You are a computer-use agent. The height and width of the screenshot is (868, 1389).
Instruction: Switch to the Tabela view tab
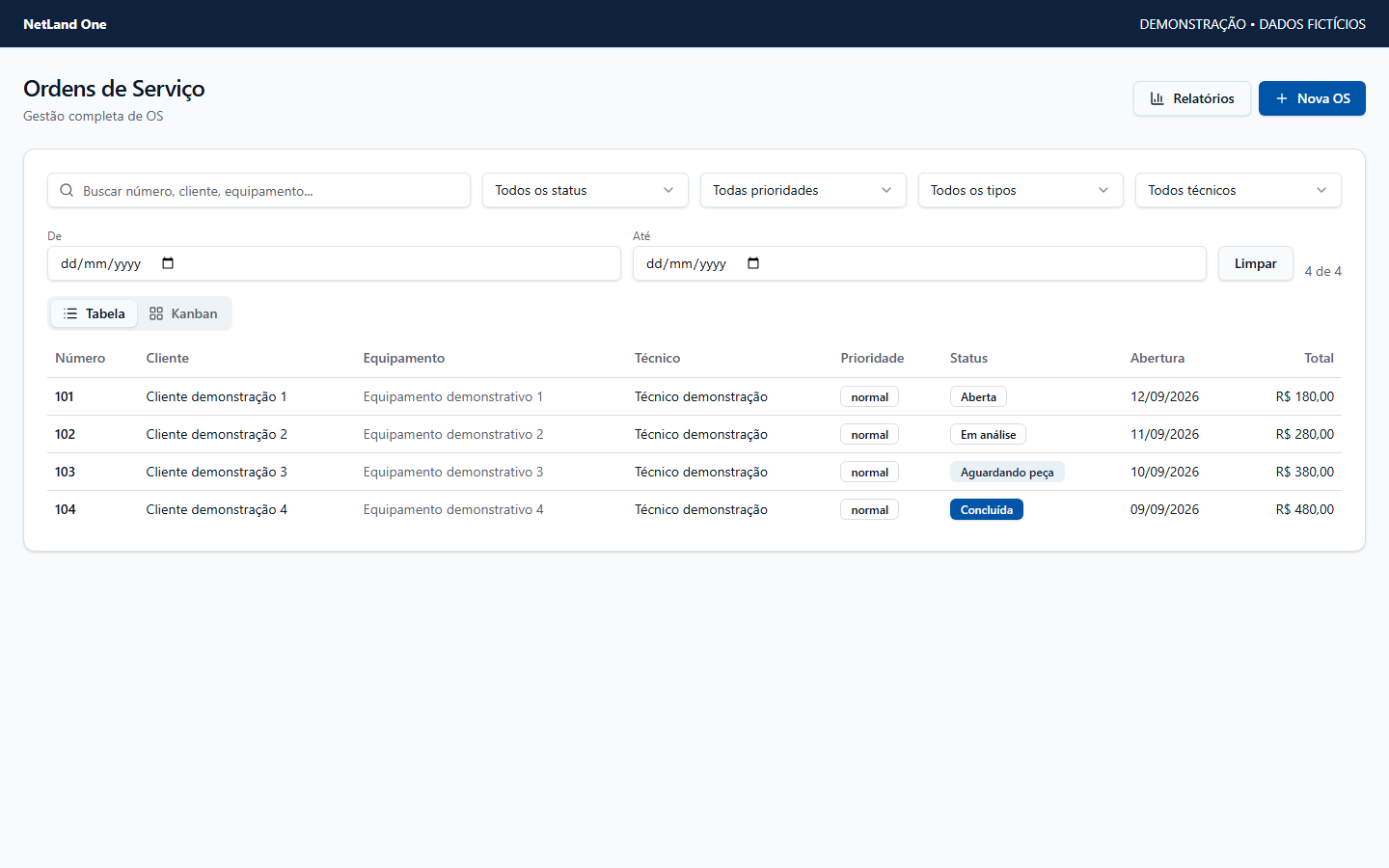(94, 313)
